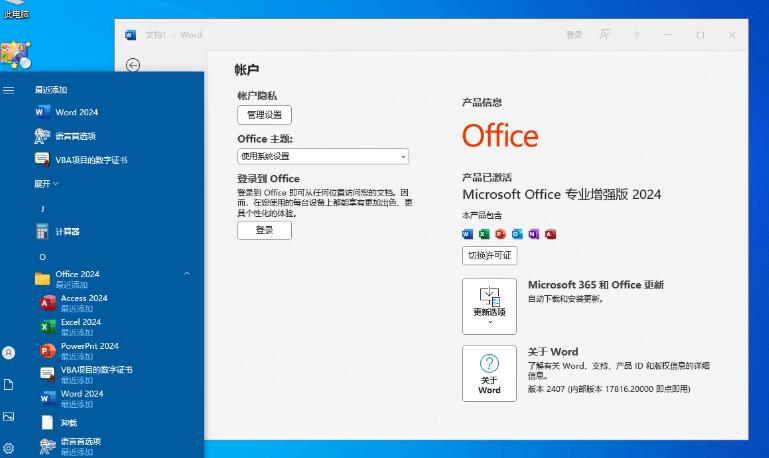
Task: Open Help question mark in the title bar
Action: click(x=637, y=35)
